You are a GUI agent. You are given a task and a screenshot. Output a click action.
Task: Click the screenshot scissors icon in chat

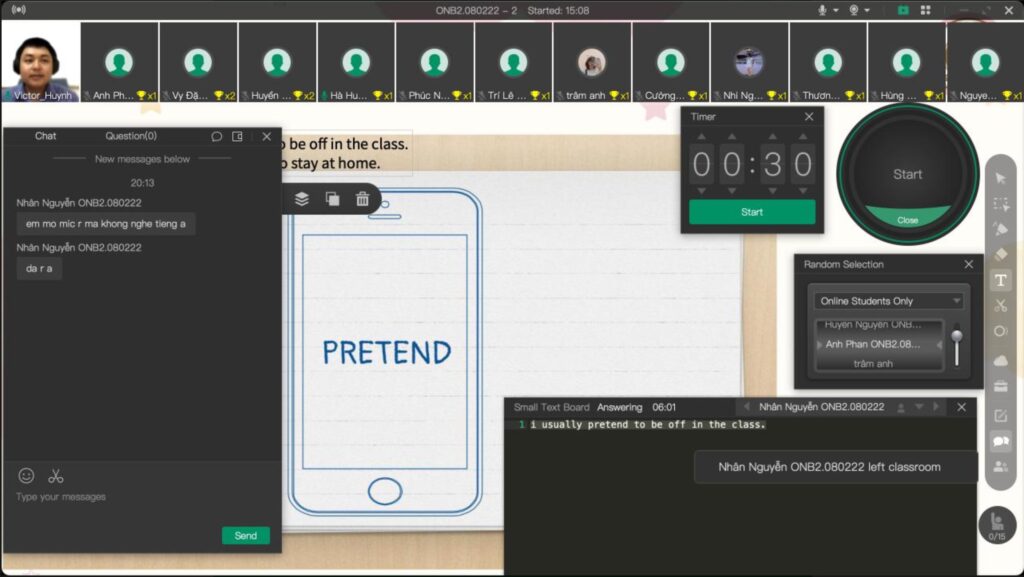pos(56,476)
